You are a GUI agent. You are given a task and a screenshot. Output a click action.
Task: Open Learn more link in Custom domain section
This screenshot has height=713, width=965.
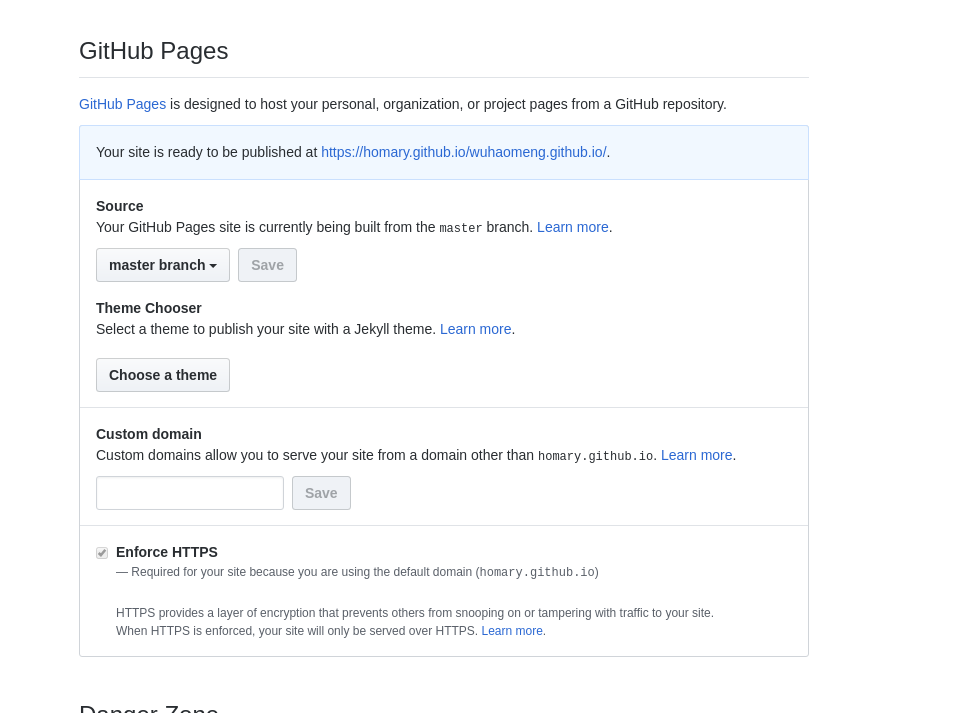click(x=697, y=455)
